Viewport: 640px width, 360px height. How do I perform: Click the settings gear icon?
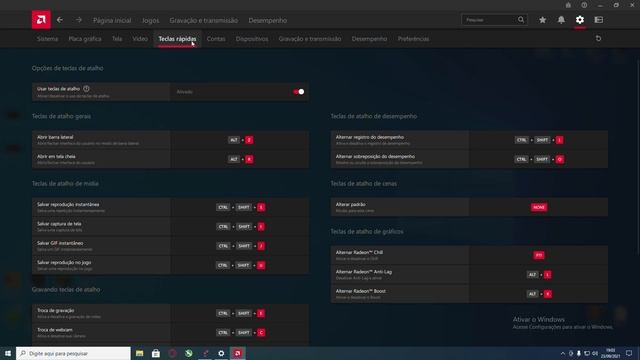tap(580, 20)
